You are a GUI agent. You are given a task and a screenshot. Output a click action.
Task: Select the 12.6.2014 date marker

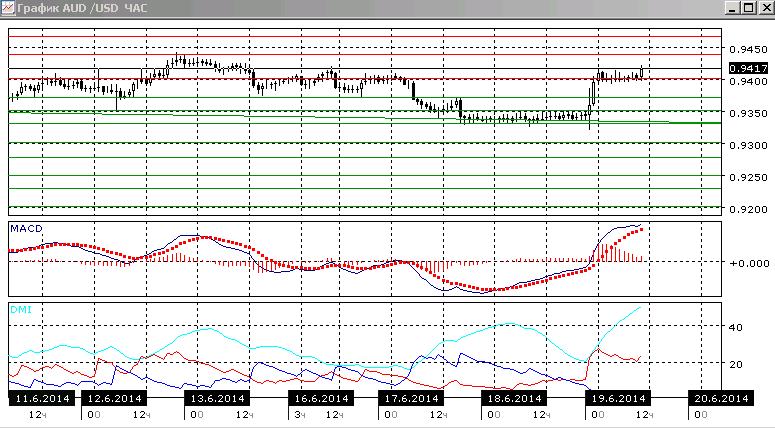pyautogui.click(x=114, y=398)
